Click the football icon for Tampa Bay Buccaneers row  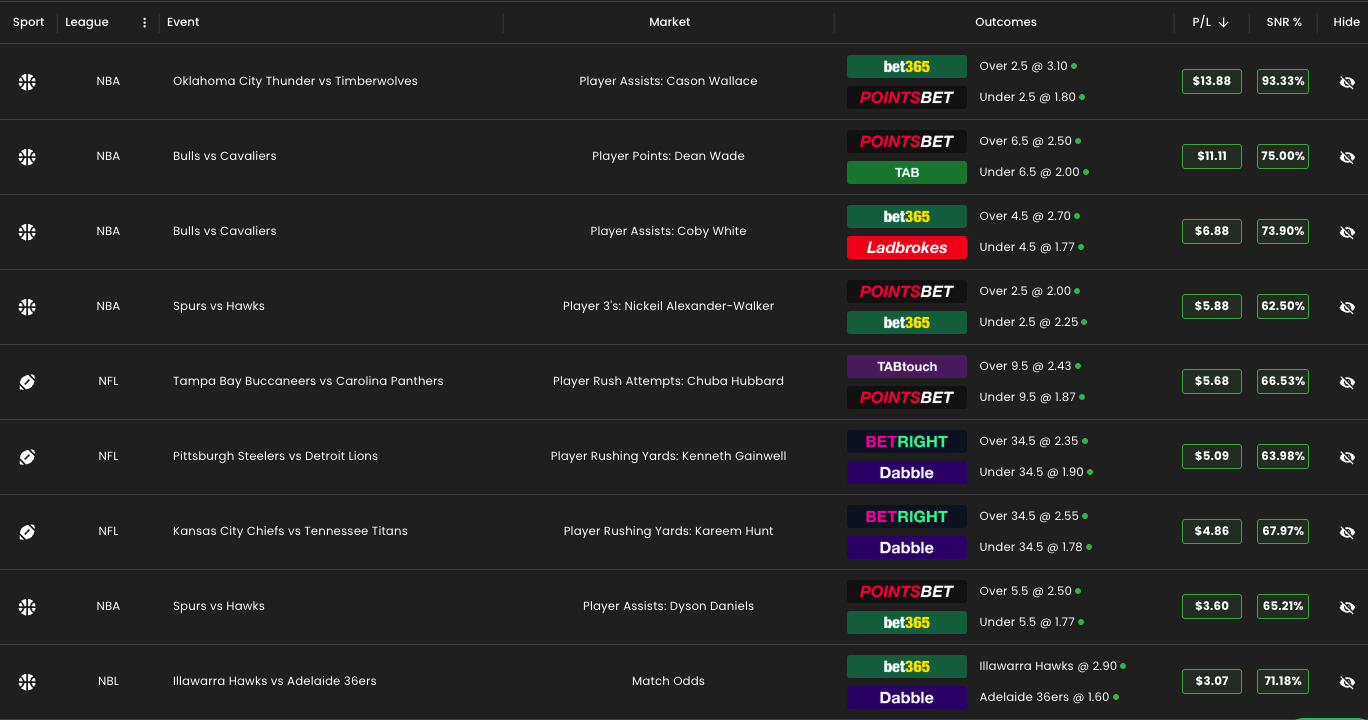pos(27,381)
